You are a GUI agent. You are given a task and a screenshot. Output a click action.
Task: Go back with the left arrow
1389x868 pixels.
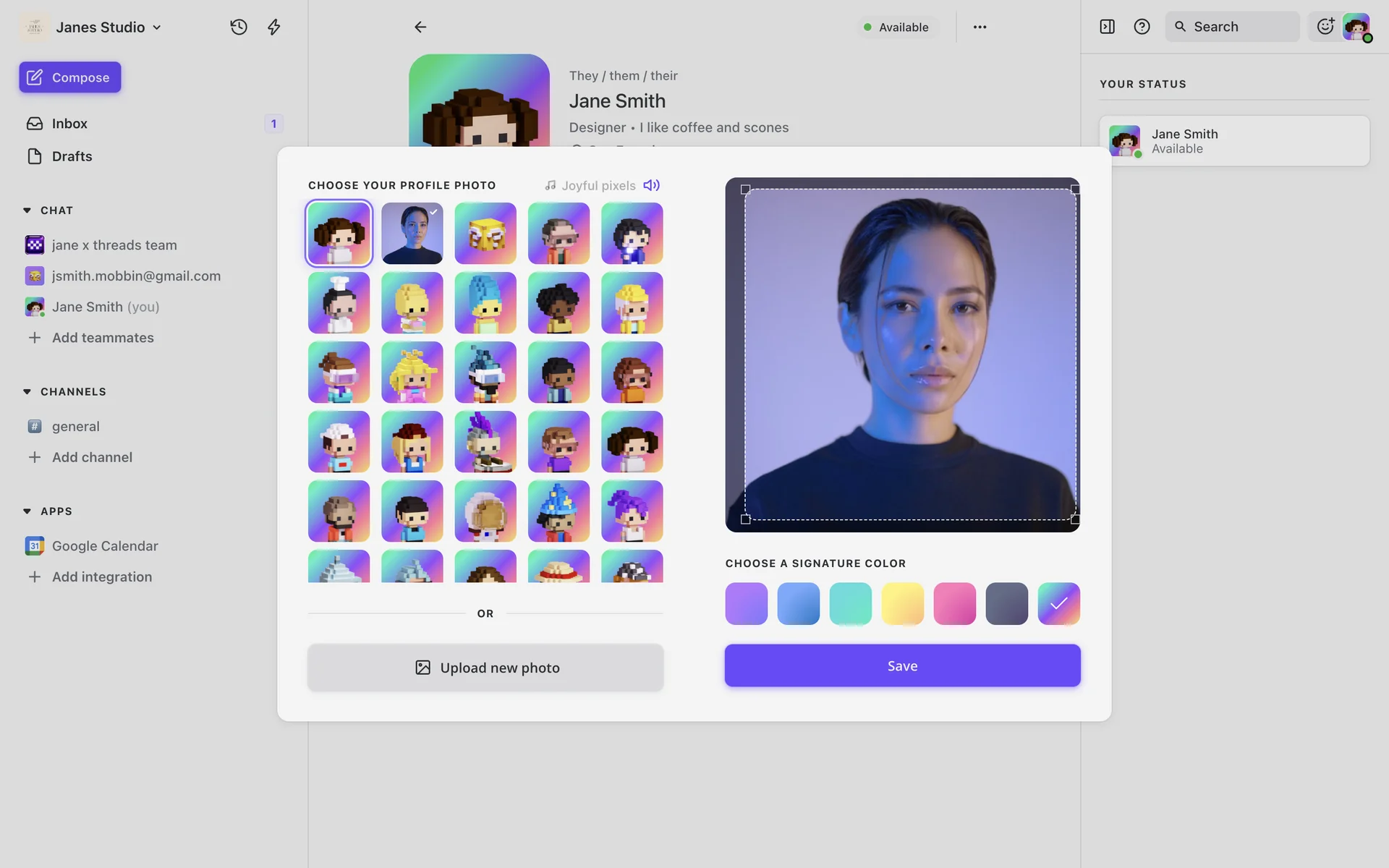[420, 27]
